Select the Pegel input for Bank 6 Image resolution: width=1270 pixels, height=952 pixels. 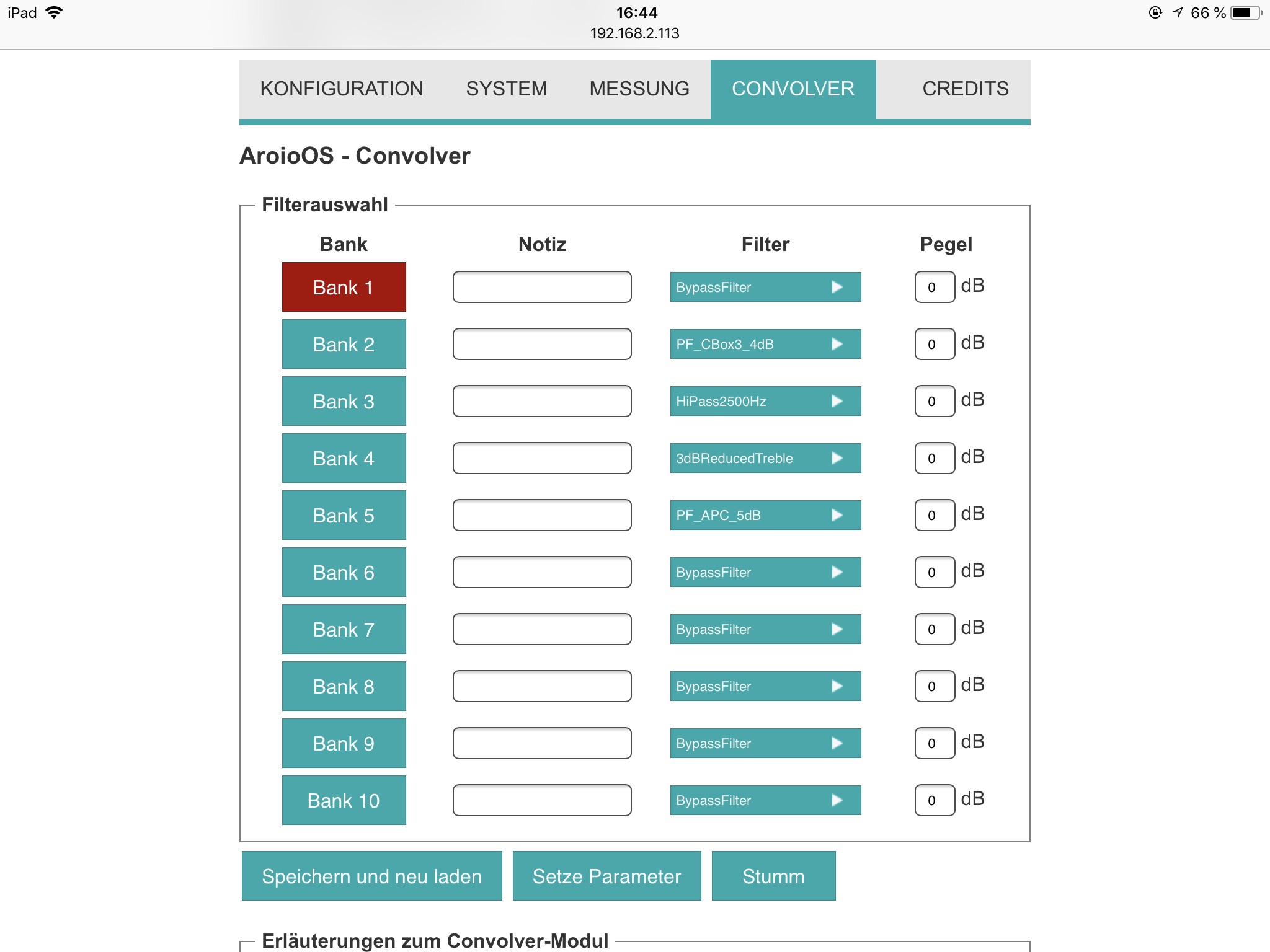point(935,572)
